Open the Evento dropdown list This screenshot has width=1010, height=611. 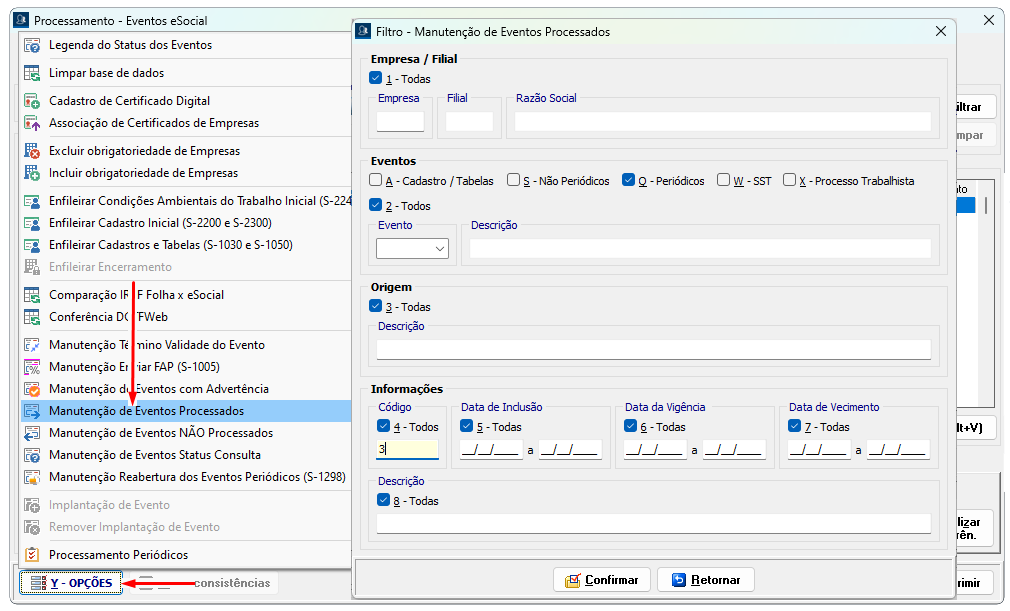coord(439,248)
